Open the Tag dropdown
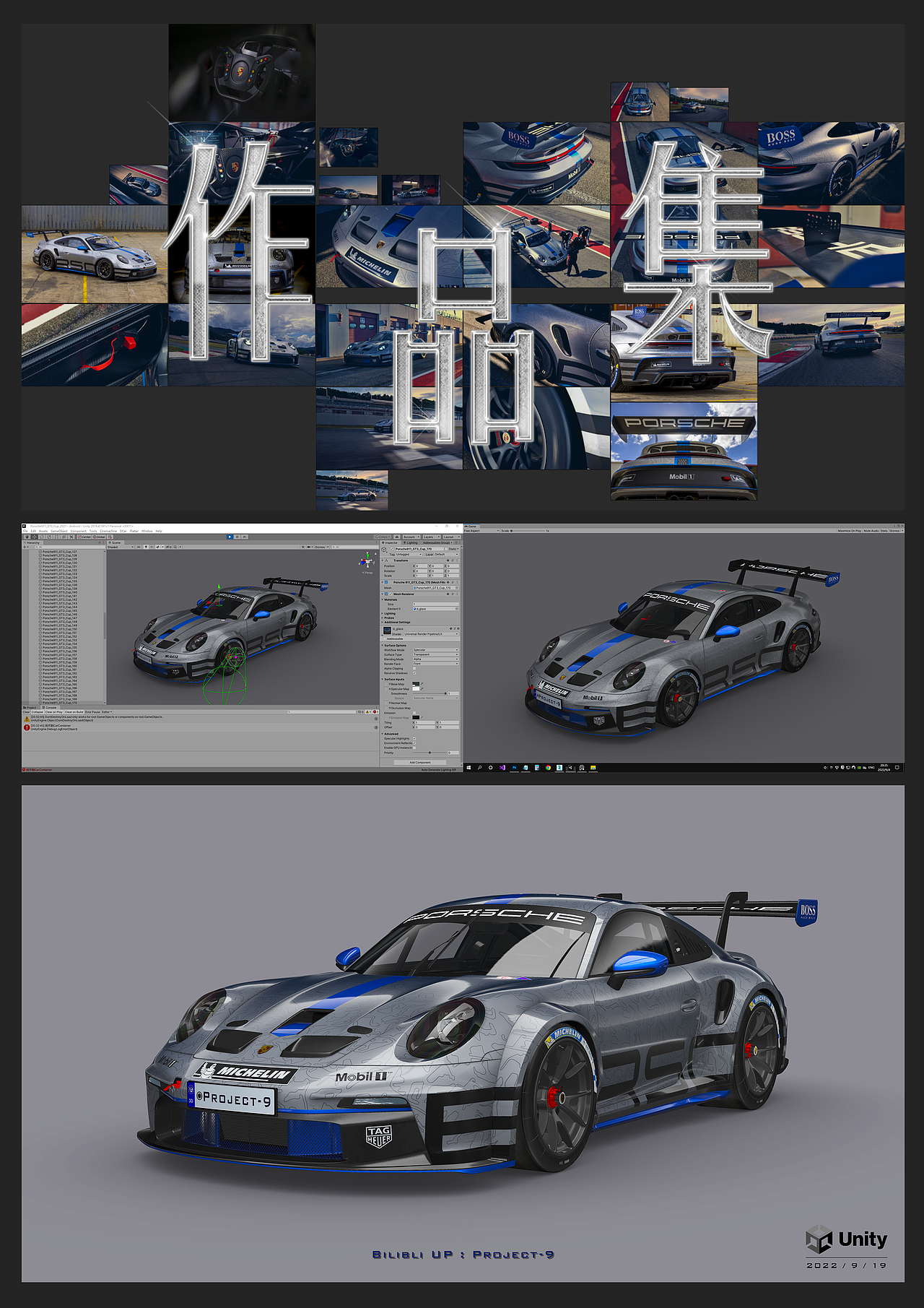Image resolution: width=924 pixels, height=1308 pixels. [x=409, y=555]
